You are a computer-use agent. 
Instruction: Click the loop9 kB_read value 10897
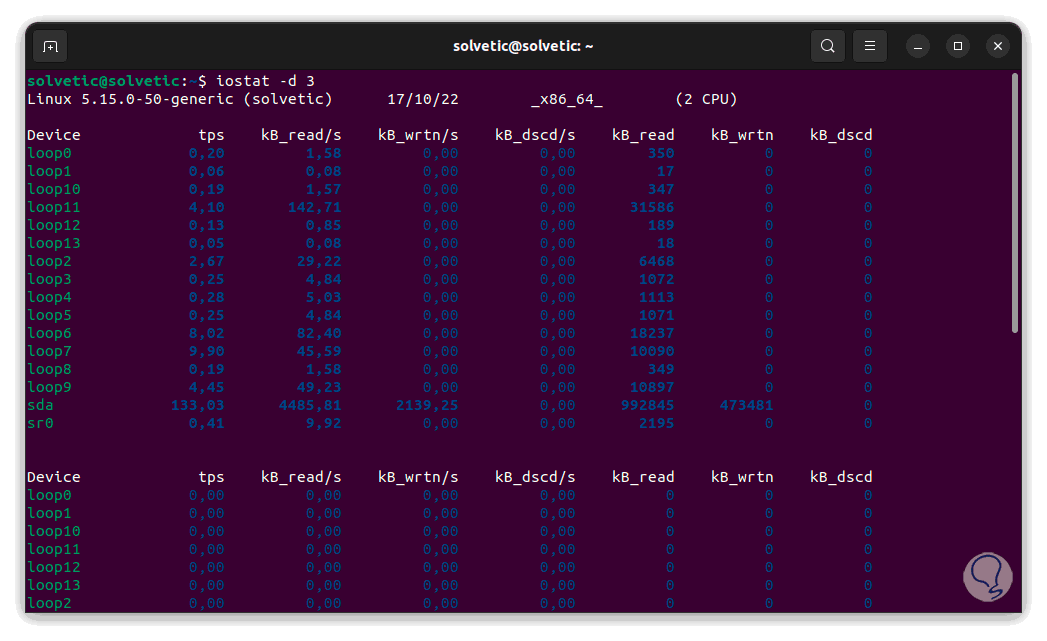652,388
